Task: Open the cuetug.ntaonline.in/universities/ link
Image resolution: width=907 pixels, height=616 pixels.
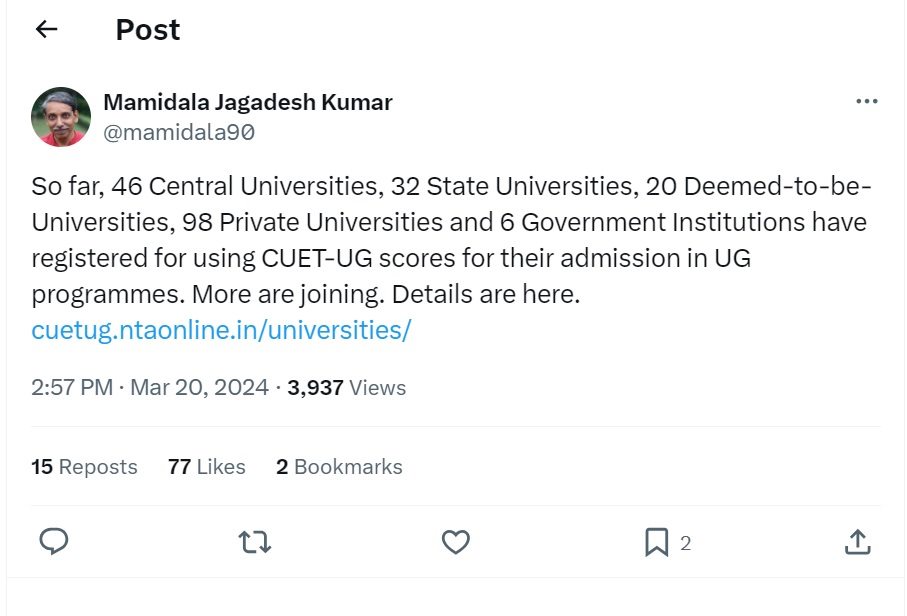Action: tap(221, 330)
